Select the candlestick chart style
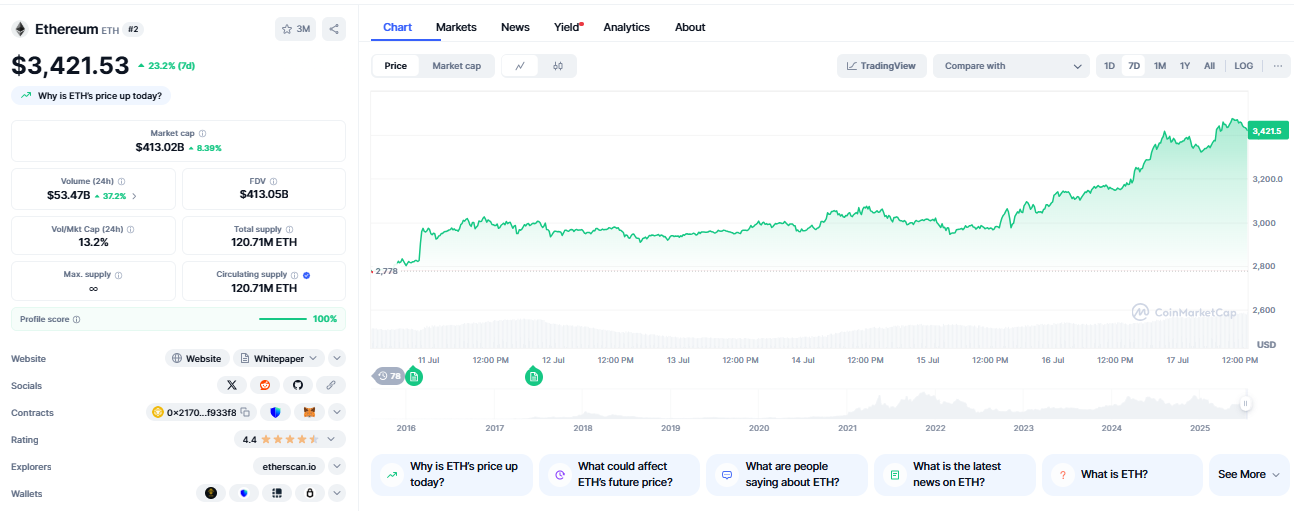The width and height of the screenshot is (1294, 511). 558,66
